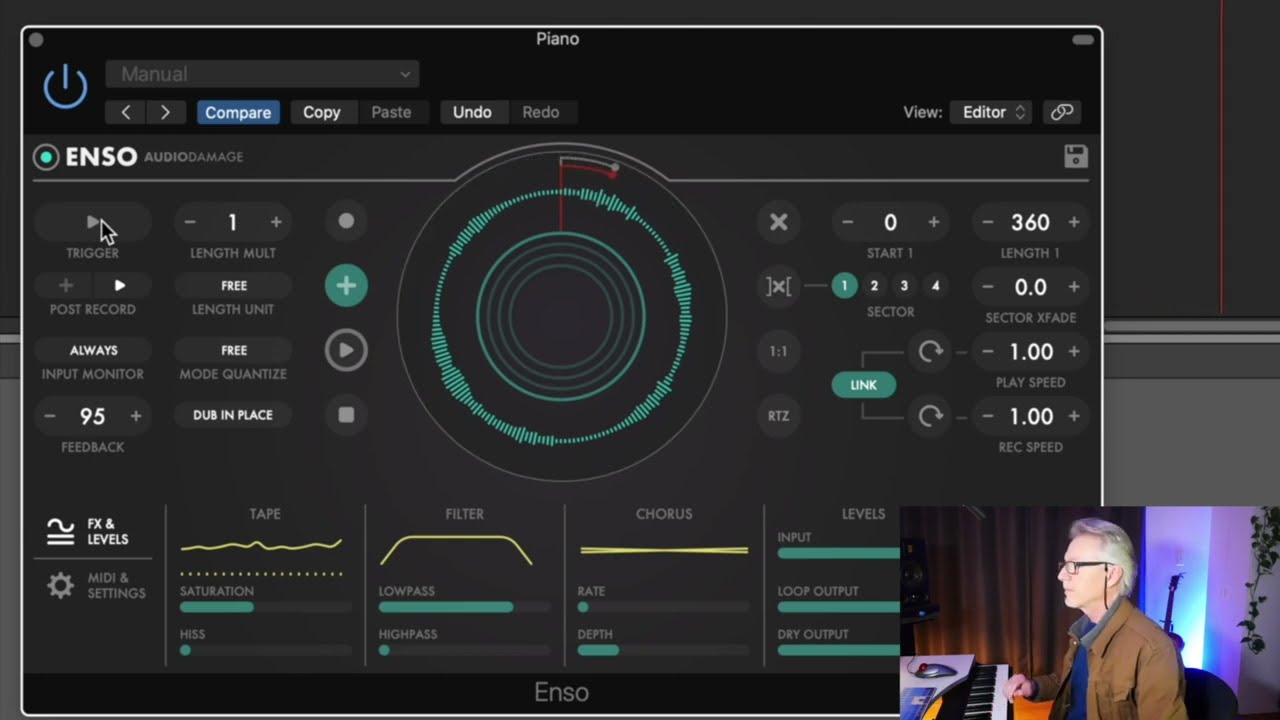The height and width of the screenshot is (720, 1280).
Task: Adjust the Chorus Rate slider
Action: click(664, 607)
